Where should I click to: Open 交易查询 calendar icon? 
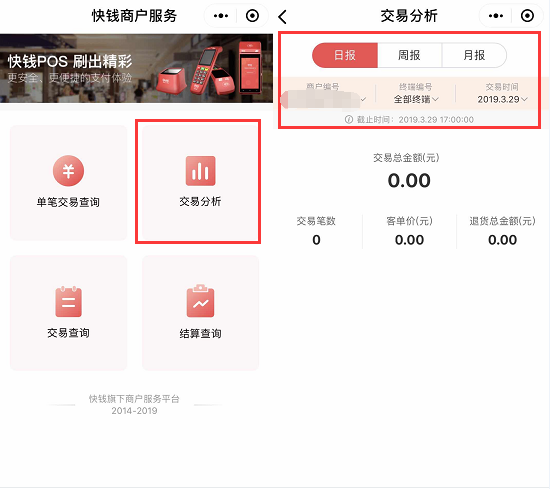click(x=68, y=302)
